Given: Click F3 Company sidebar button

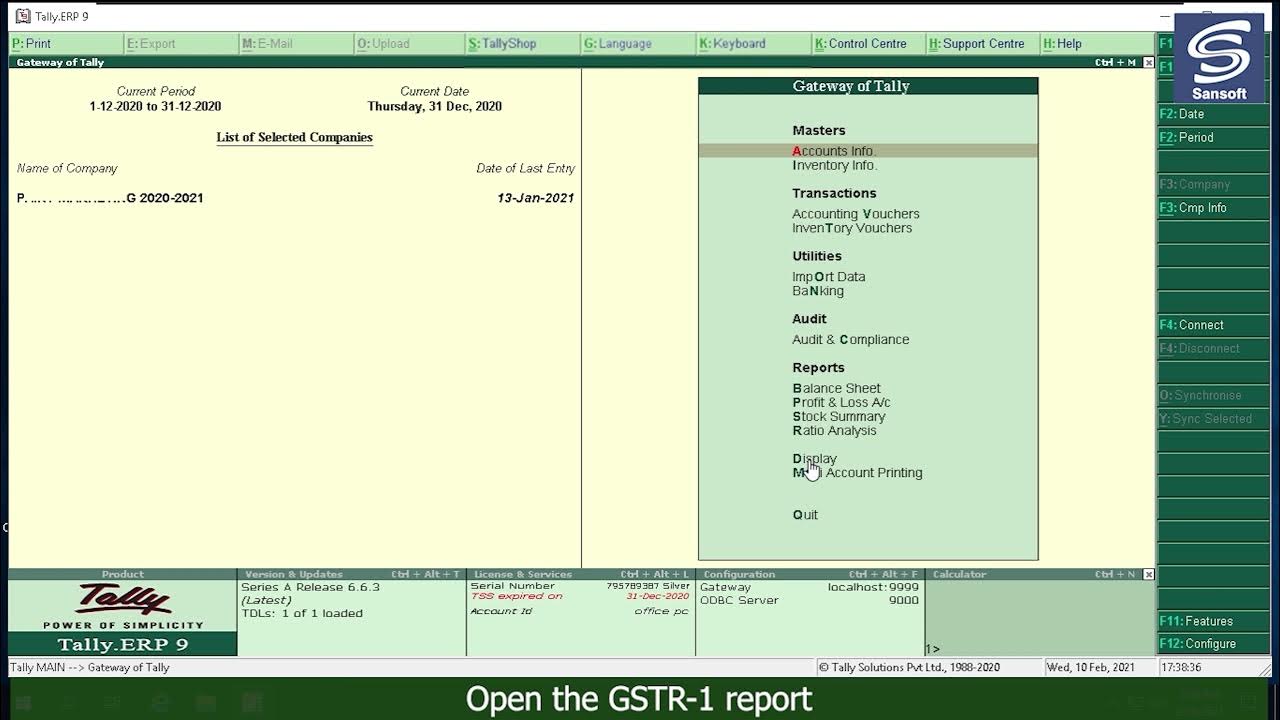Looking at the screenshot, I should pos(1213,184).
